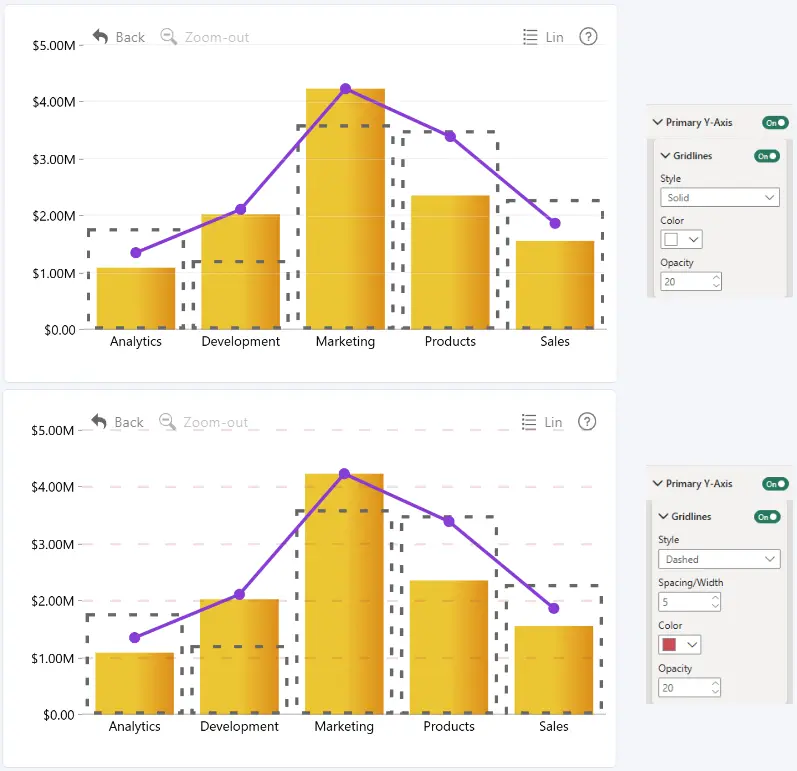Viewport: 797px width, 771px height.
Task: Click Back text in bottom chart
Action: tap(129, 422)
